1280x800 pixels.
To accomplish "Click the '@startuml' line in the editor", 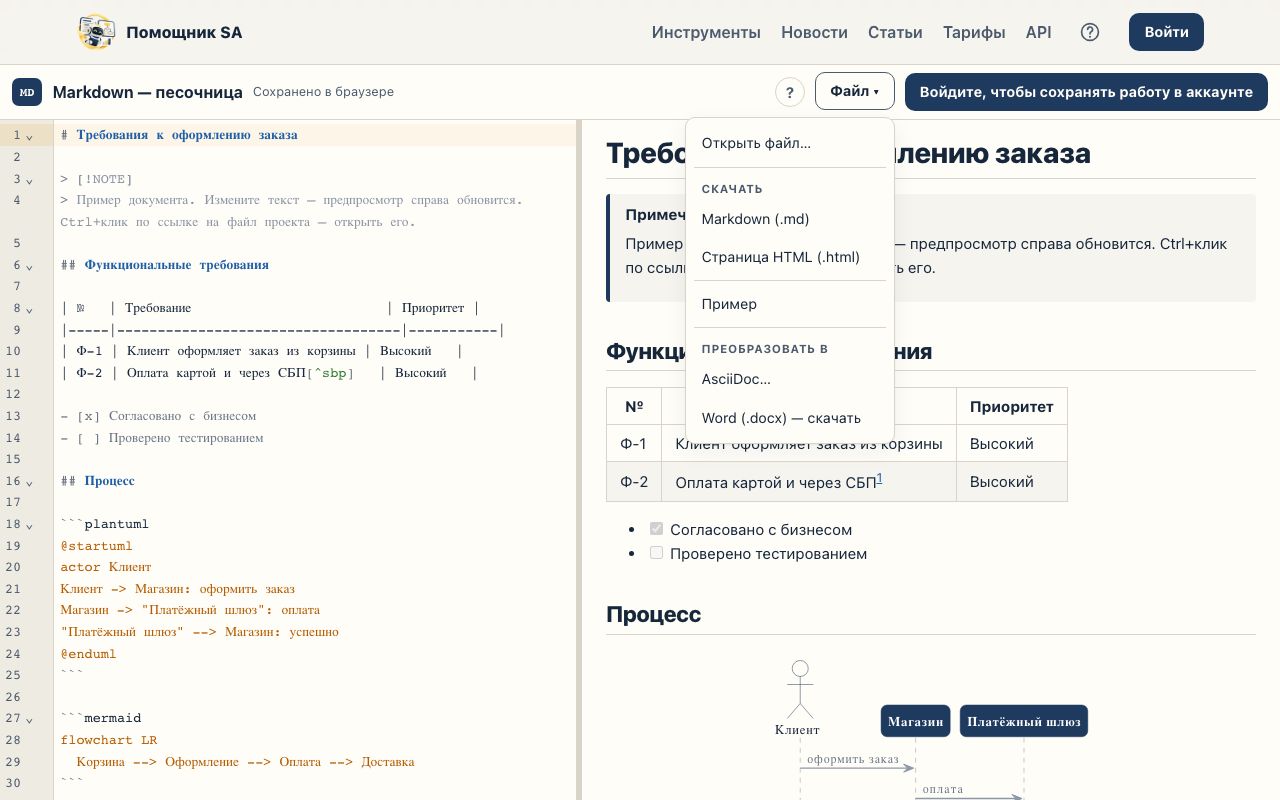I will coord(316,546).
